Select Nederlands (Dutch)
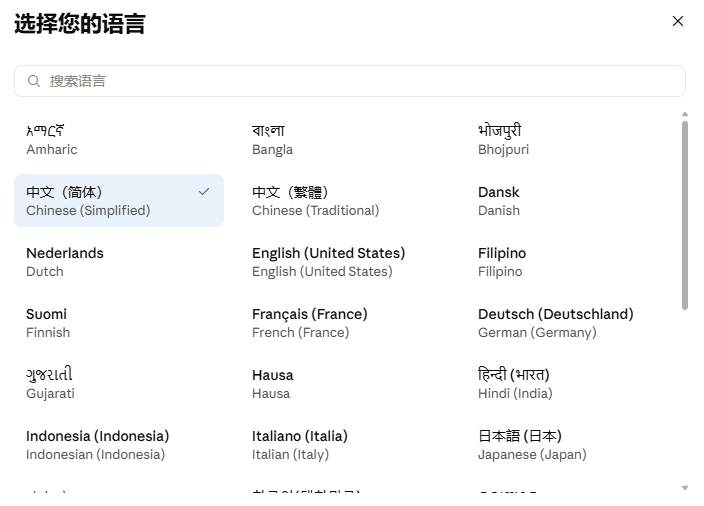 (119, 262)
